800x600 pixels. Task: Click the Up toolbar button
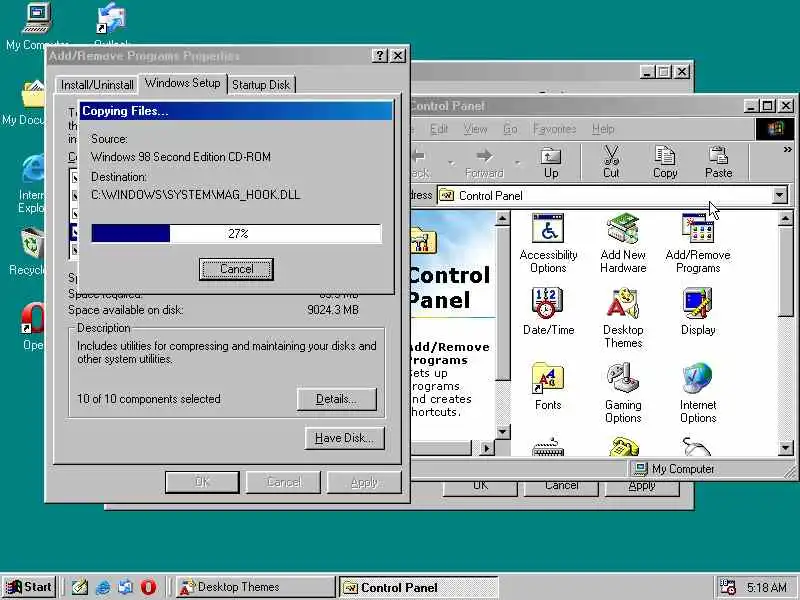coord(551,163)
